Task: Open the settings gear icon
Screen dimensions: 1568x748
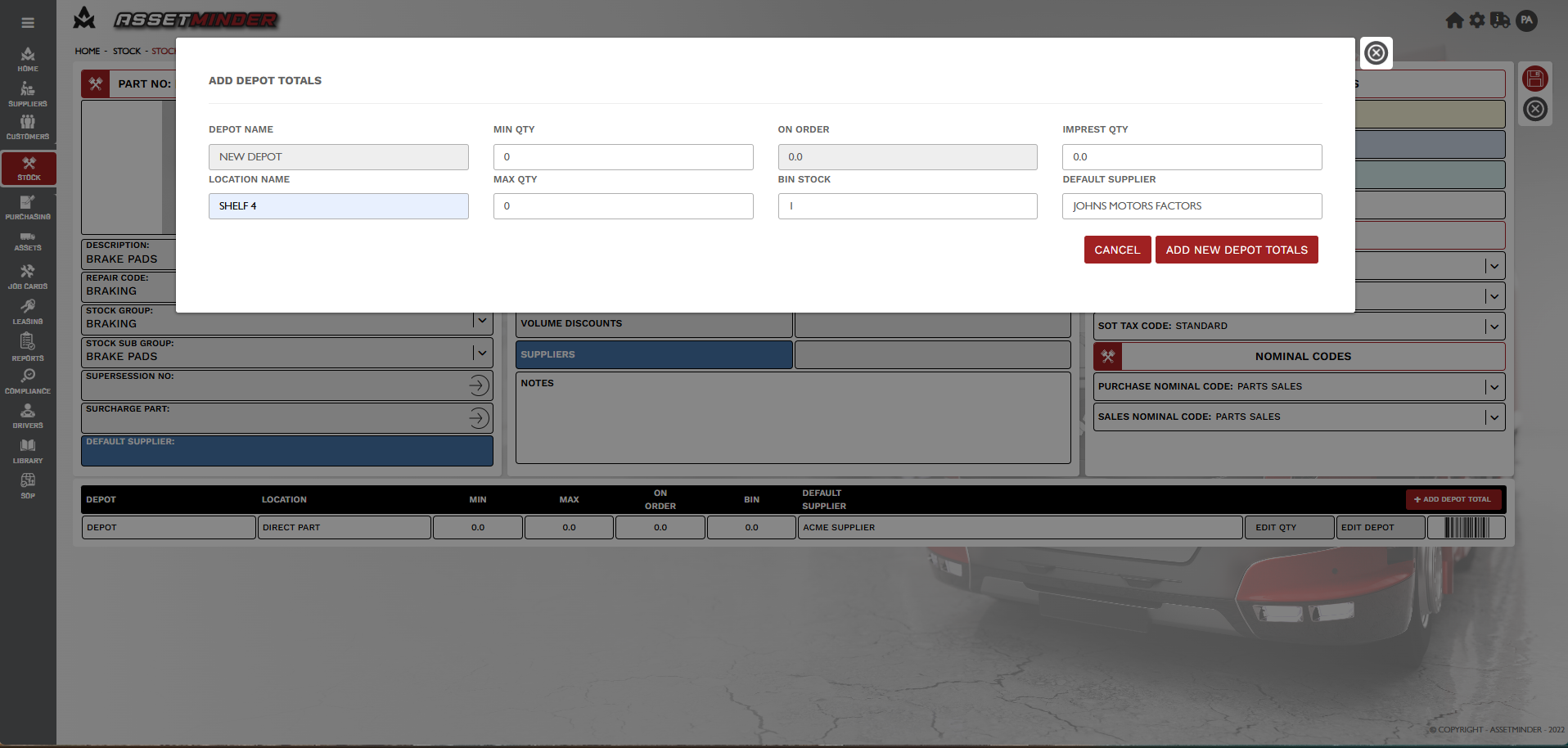Action: coord(1476,20)
